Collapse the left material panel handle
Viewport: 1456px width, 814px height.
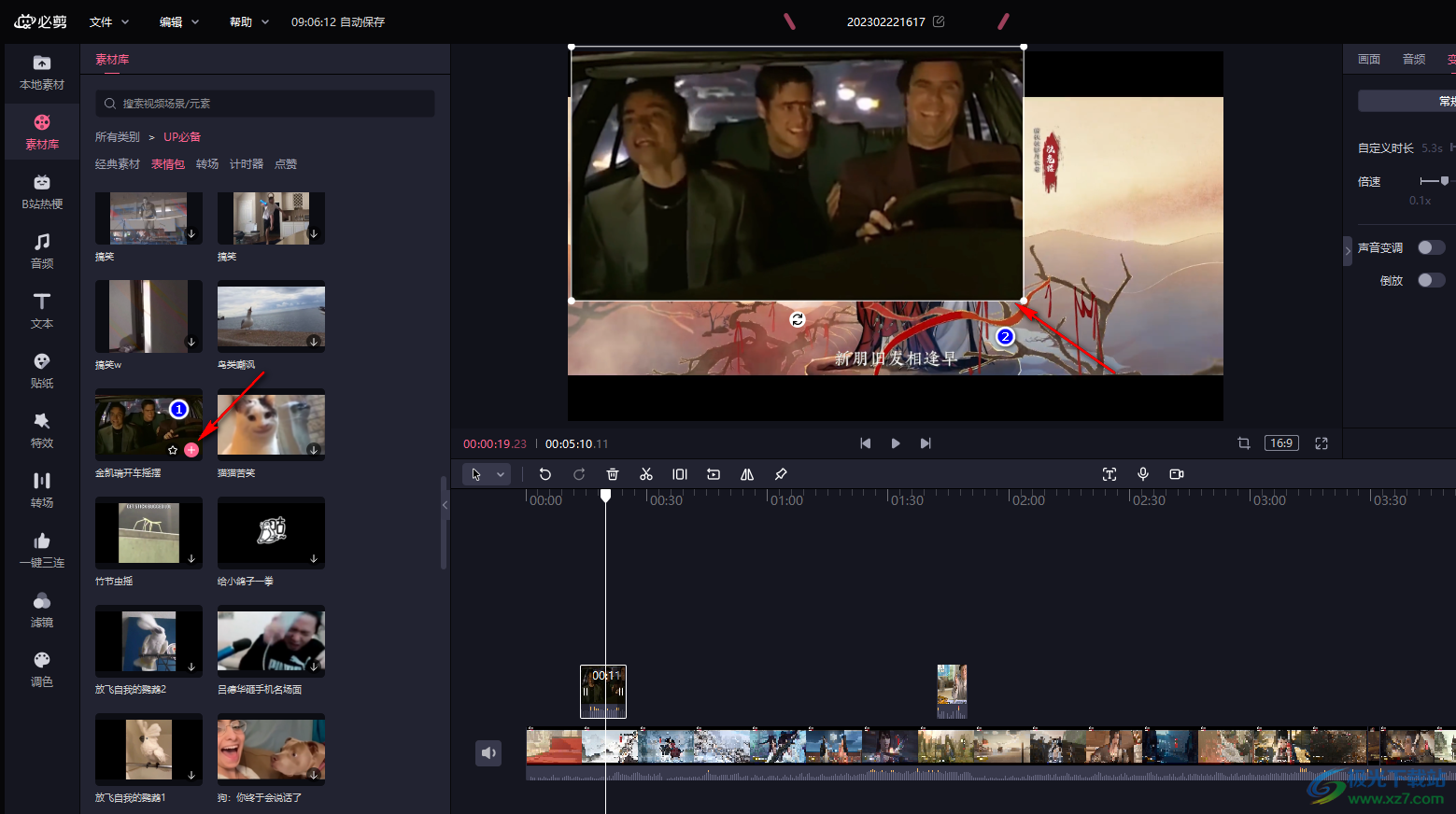(445, 505)
